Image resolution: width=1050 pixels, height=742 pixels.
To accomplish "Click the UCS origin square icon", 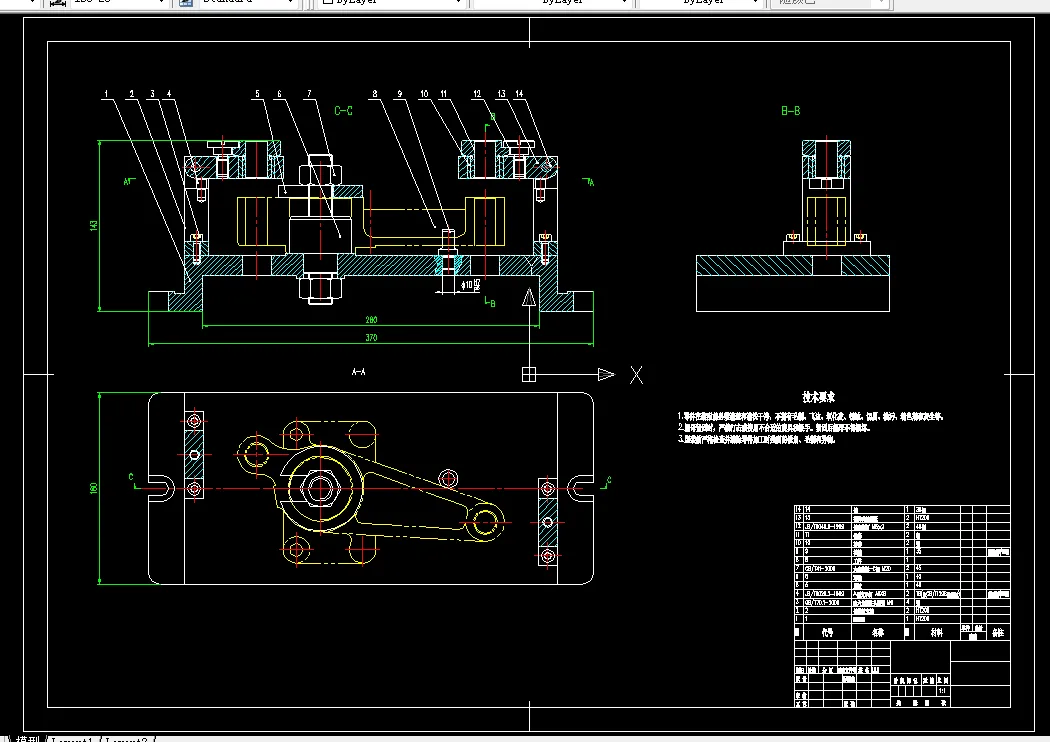I will click(529, 374).
